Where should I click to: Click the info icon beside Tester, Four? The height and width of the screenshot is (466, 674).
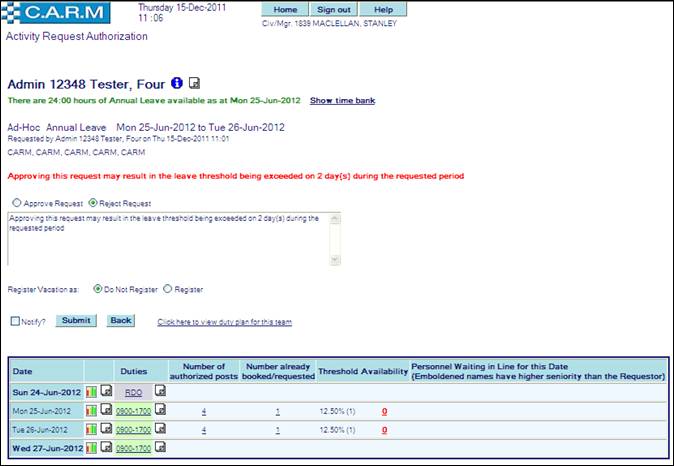pyautogui.click(x=177, y=83)
